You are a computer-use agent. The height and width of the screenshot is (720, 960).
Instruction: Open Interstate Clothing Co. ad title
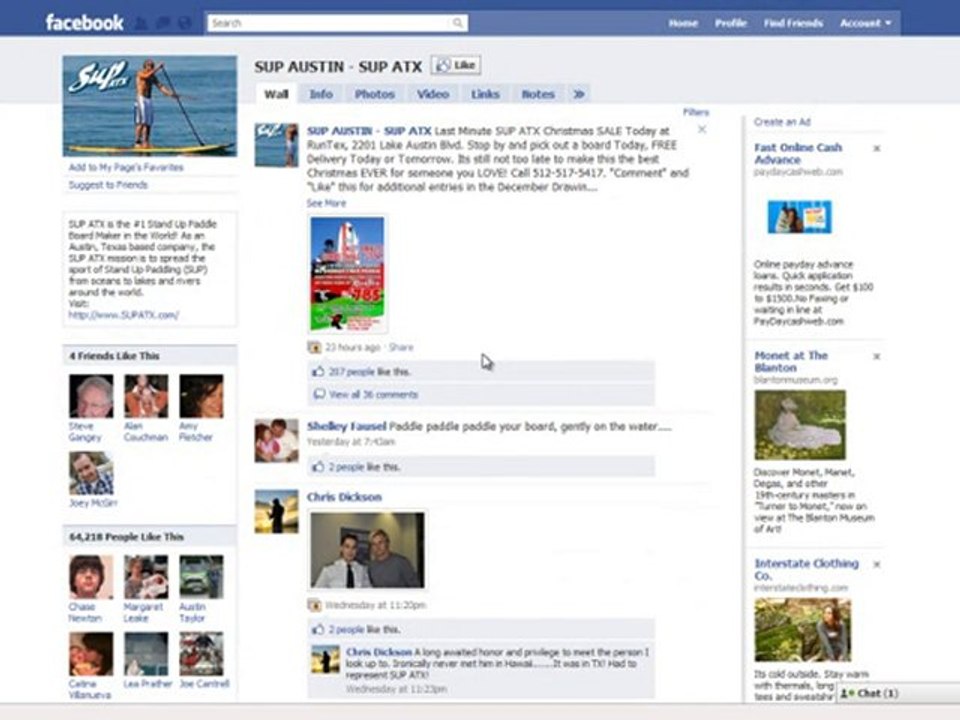[807, 569]
